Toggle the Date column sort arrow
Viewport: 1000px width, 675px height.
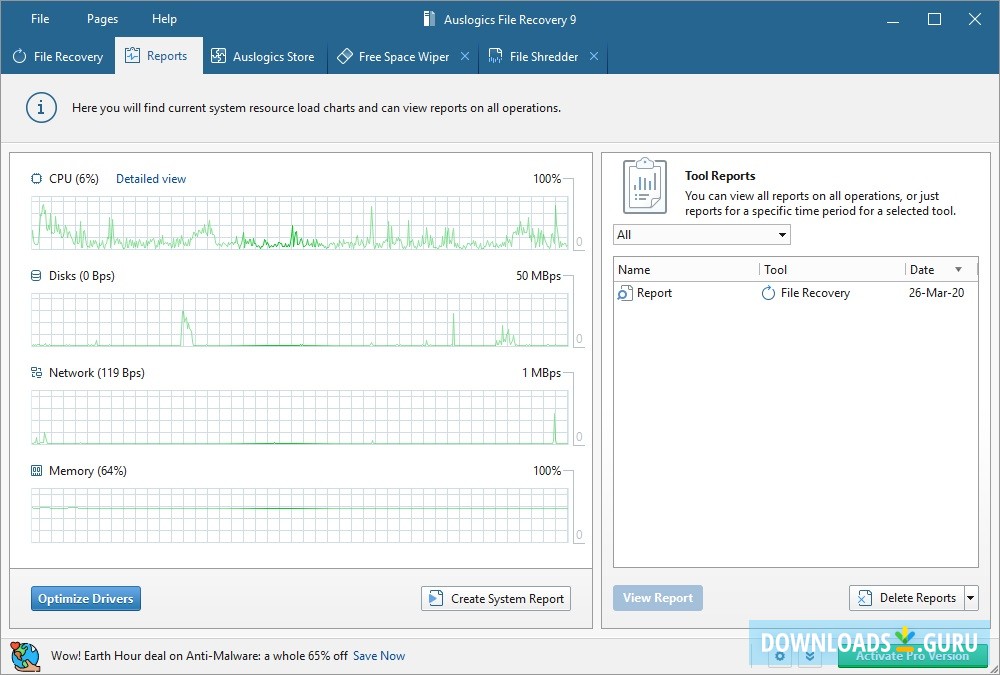click(x=959, y=270)
